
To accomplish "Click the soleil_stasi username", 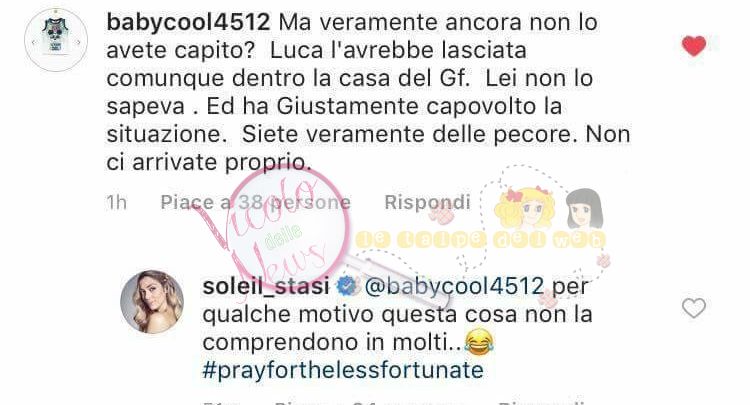I will (265, 286).
